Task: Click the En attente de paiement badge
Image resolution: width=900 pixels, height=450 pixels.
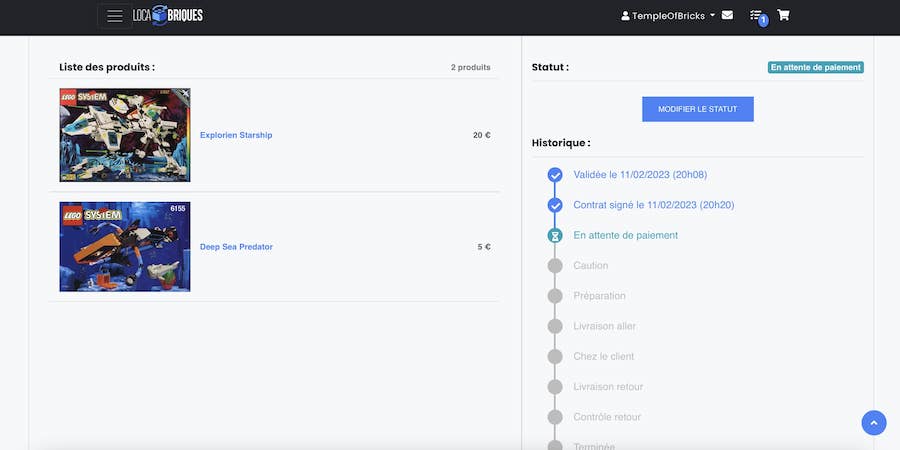Action: click(x=815, y=68)
